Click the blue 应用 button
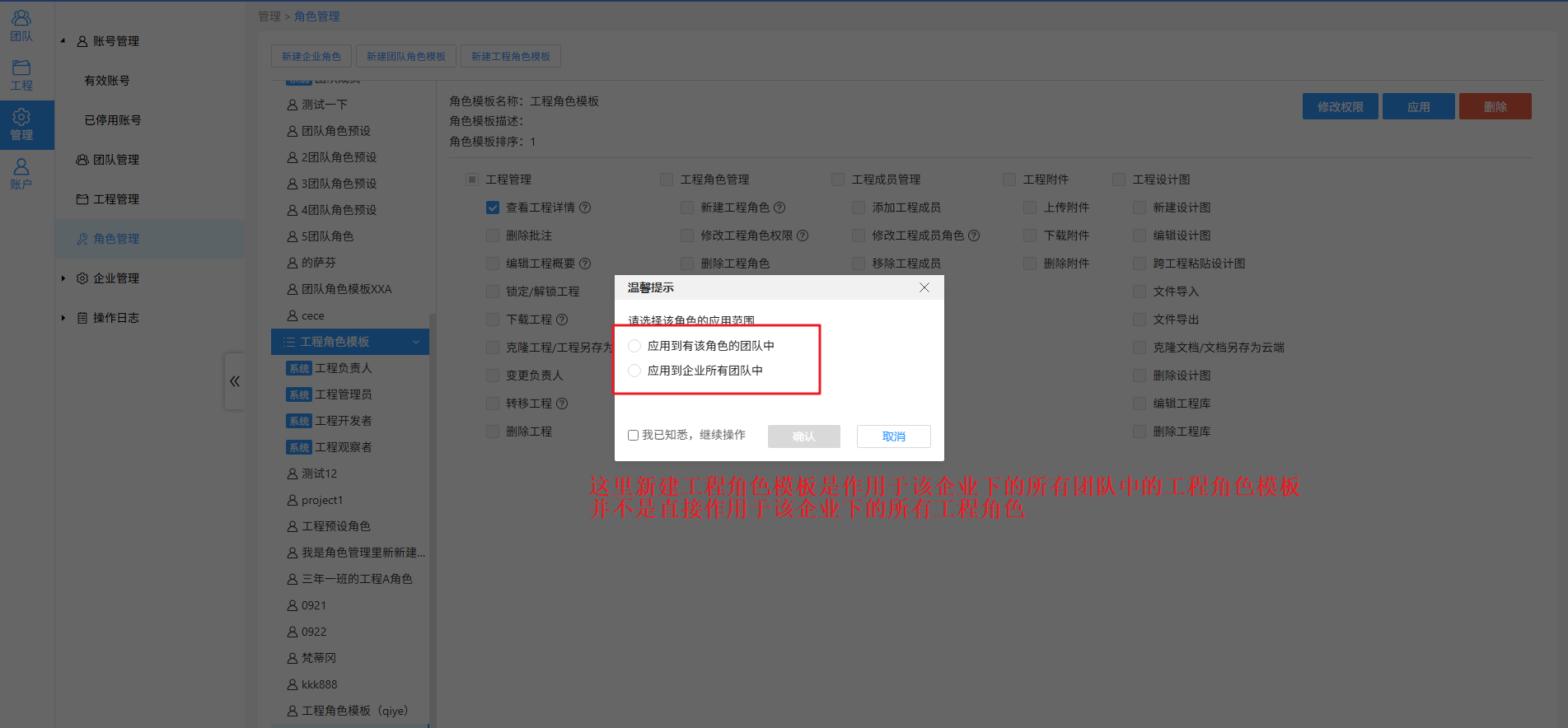Viewport: 1568px width, 728px height. (x=1419, y=106)
